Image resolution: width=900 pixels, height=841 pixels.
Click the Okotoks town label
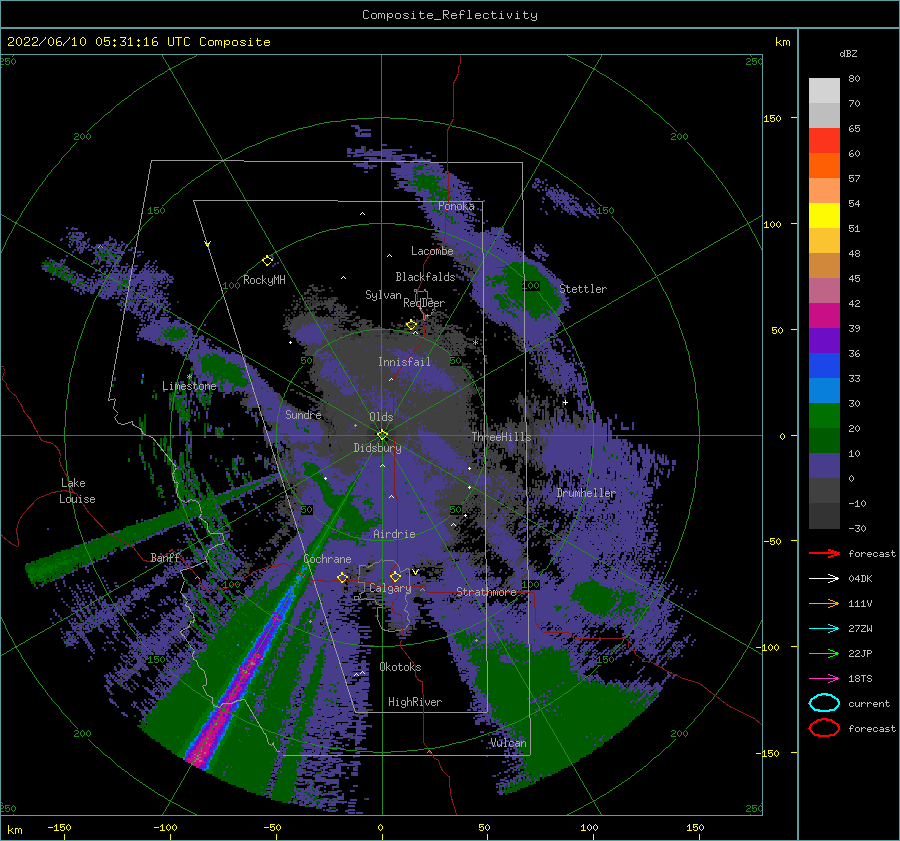click(400, 667)
